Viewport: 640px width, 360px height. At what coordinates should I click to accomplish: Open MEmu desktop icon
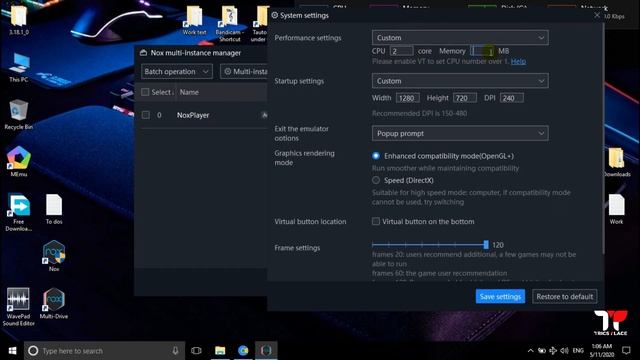(18, 161)
